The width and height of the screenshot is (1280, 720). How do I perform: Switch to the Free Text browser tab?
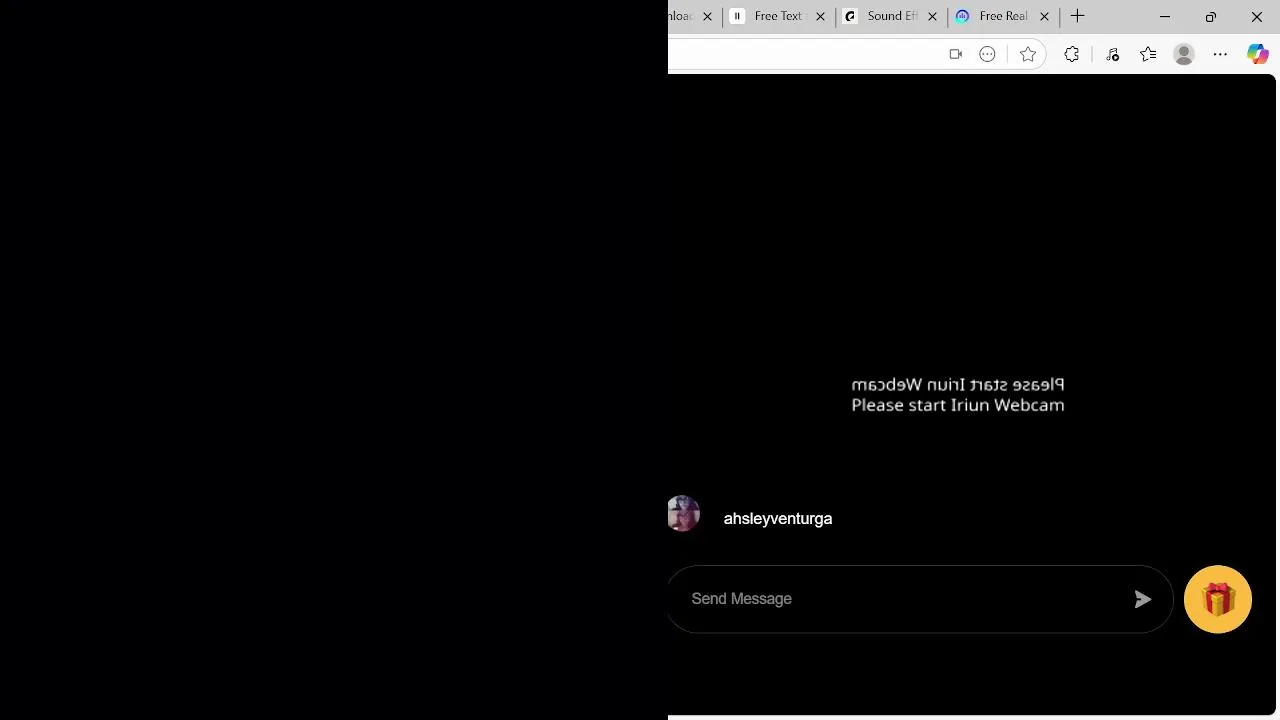coord(778,16)
